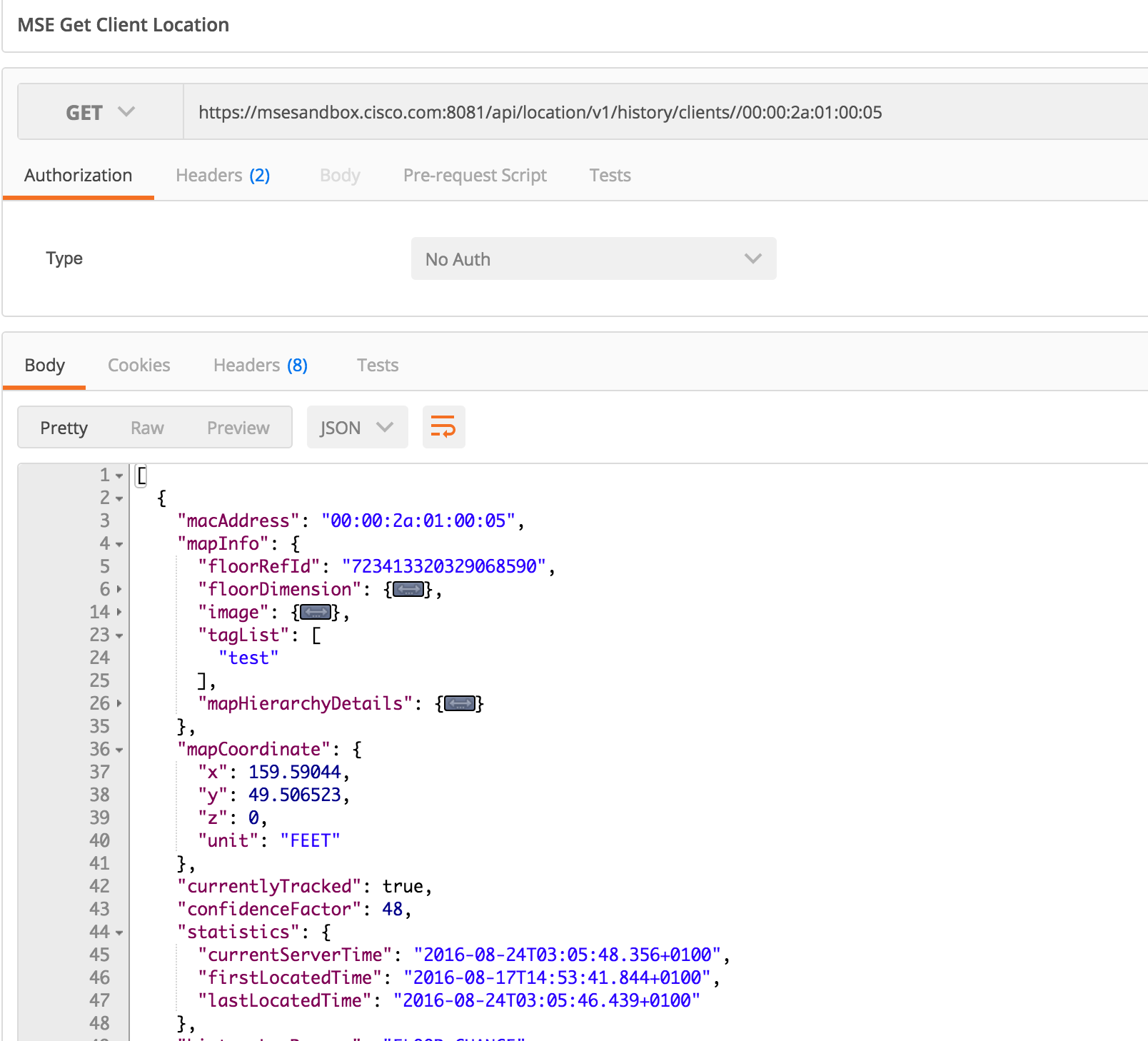Click the firstLocatedTime timestamp value
This screenshot has width=1148, height=1041.
point(557,978)
